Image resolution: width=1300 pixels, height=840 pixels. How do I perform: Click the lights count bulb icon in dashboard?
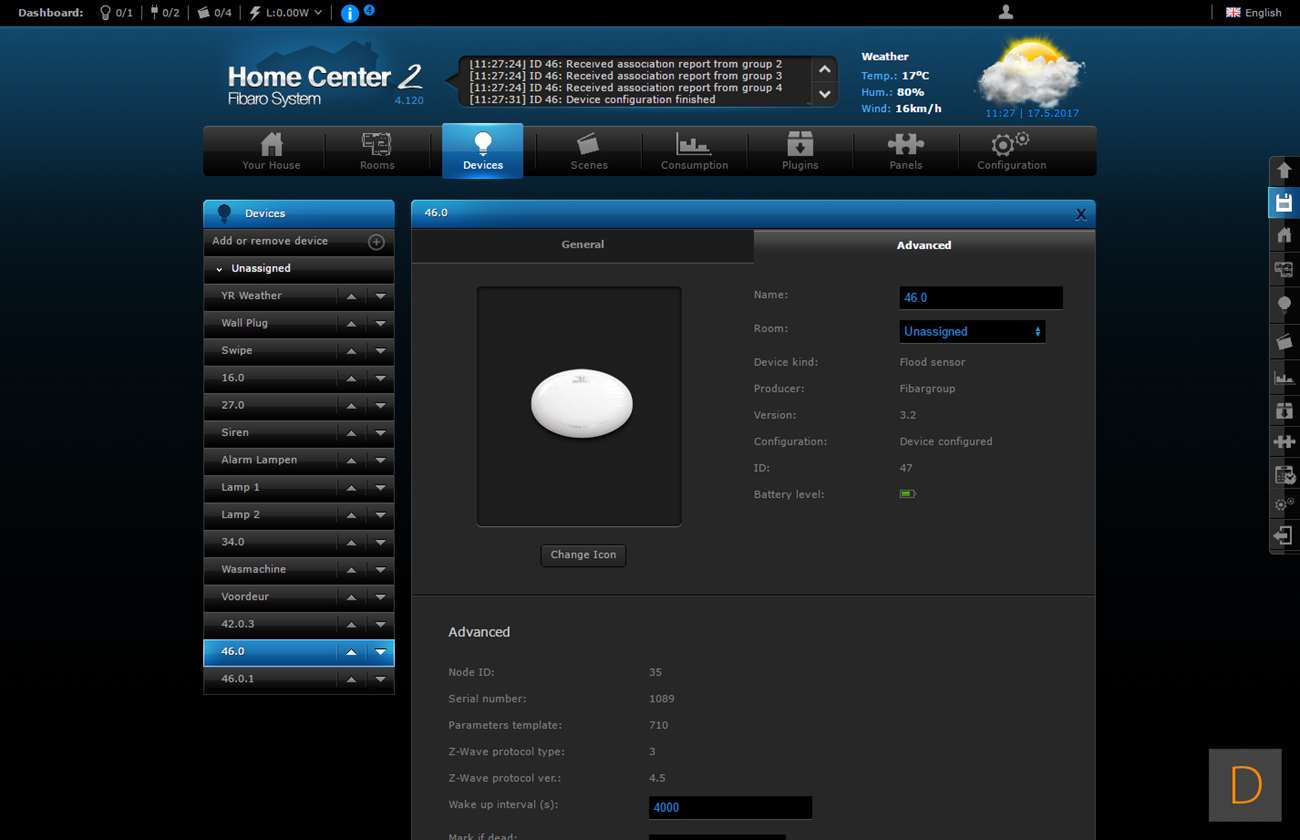tap(105, 13)
